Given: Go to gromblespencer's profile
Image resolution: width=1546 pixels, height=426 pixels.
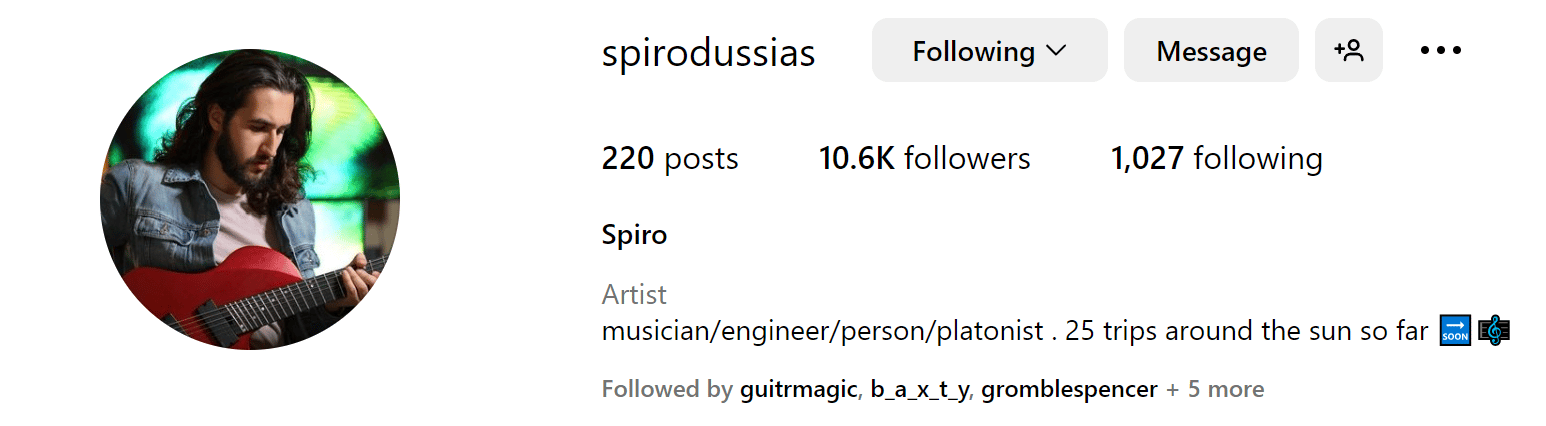Looking at the screenshot, I should [x=1069, y=390].
